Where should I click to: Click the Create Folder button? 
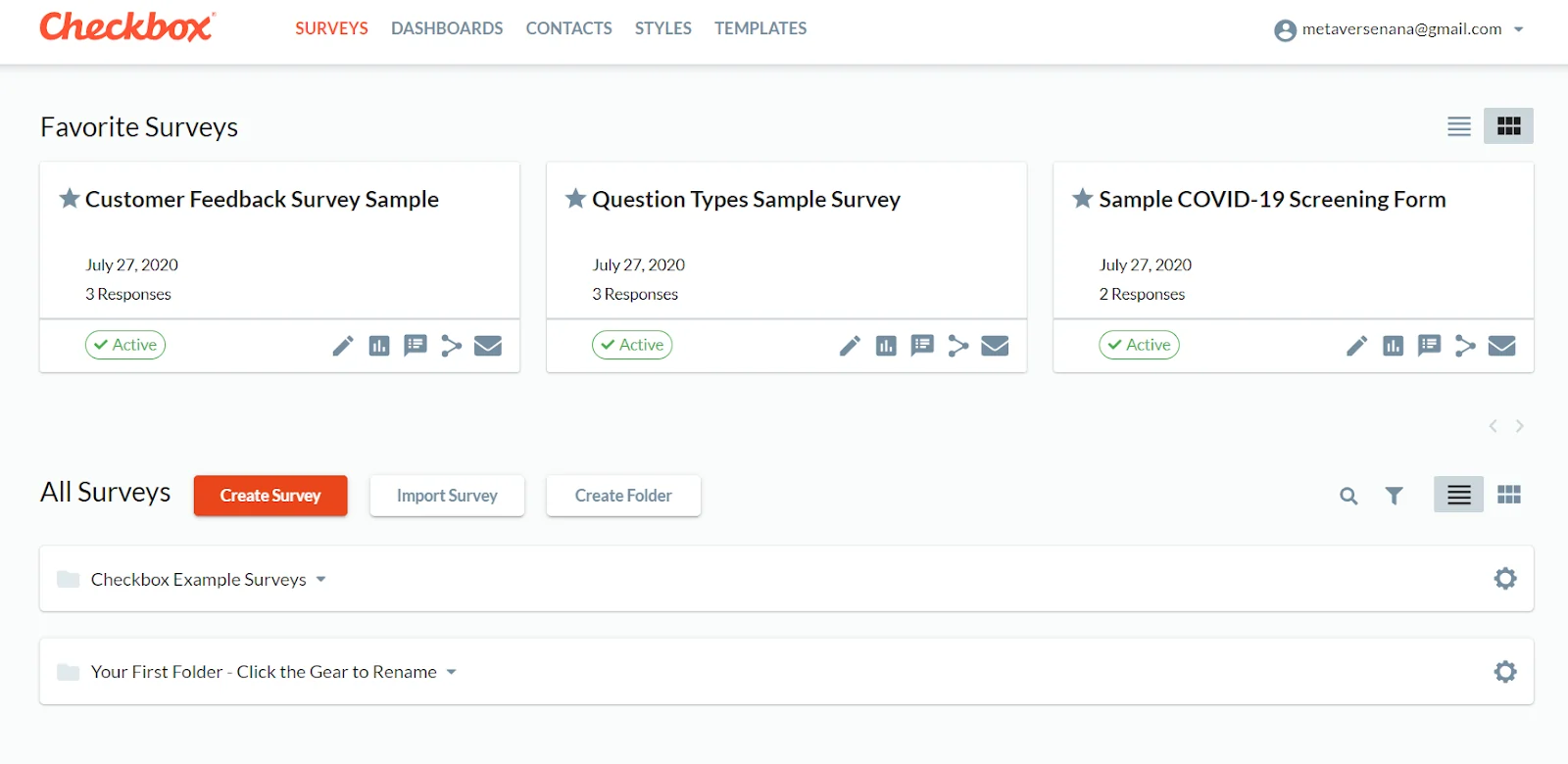[x=623, y=496]
